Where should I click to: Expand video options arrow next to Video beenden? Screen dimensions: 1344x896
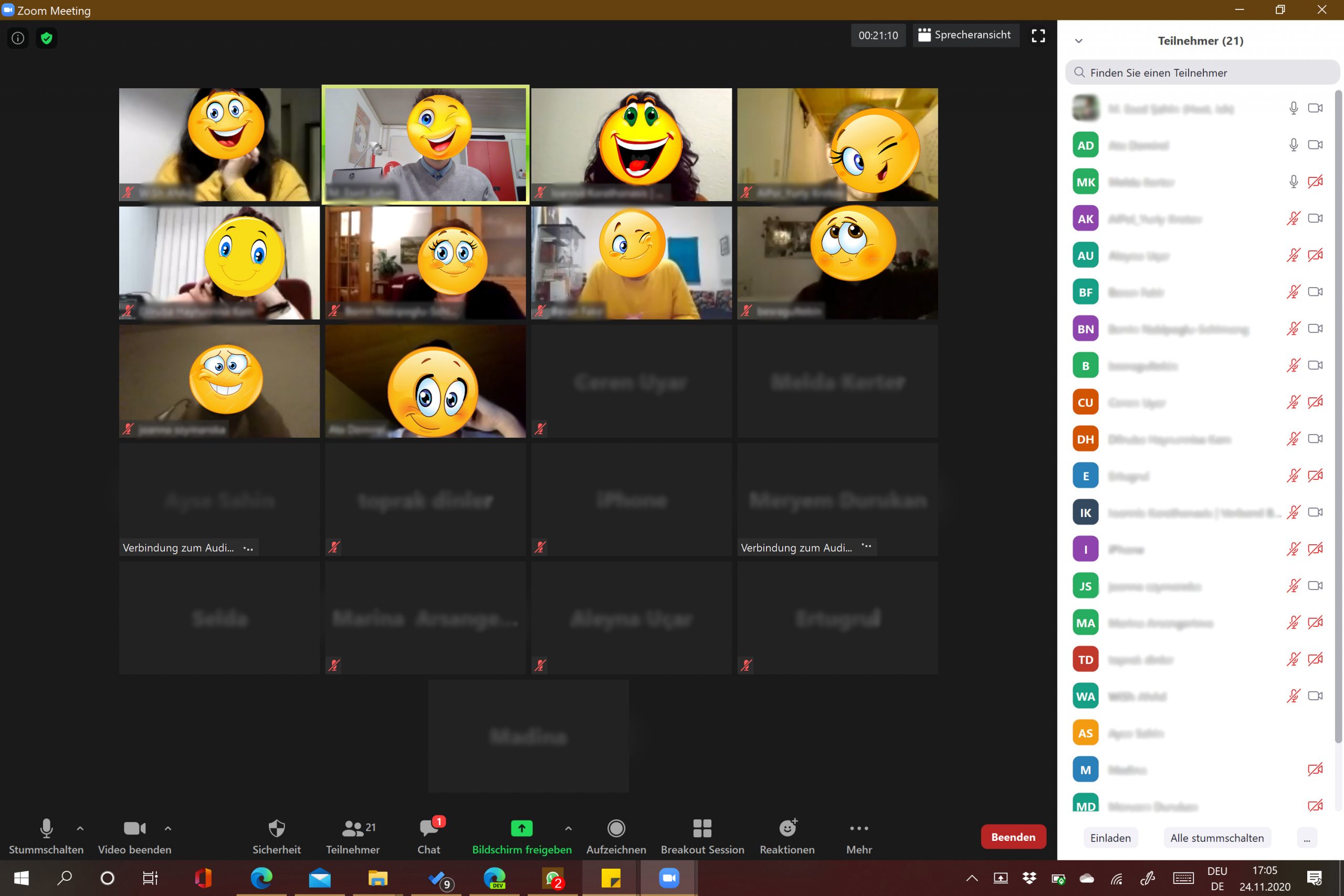[168, 828]
